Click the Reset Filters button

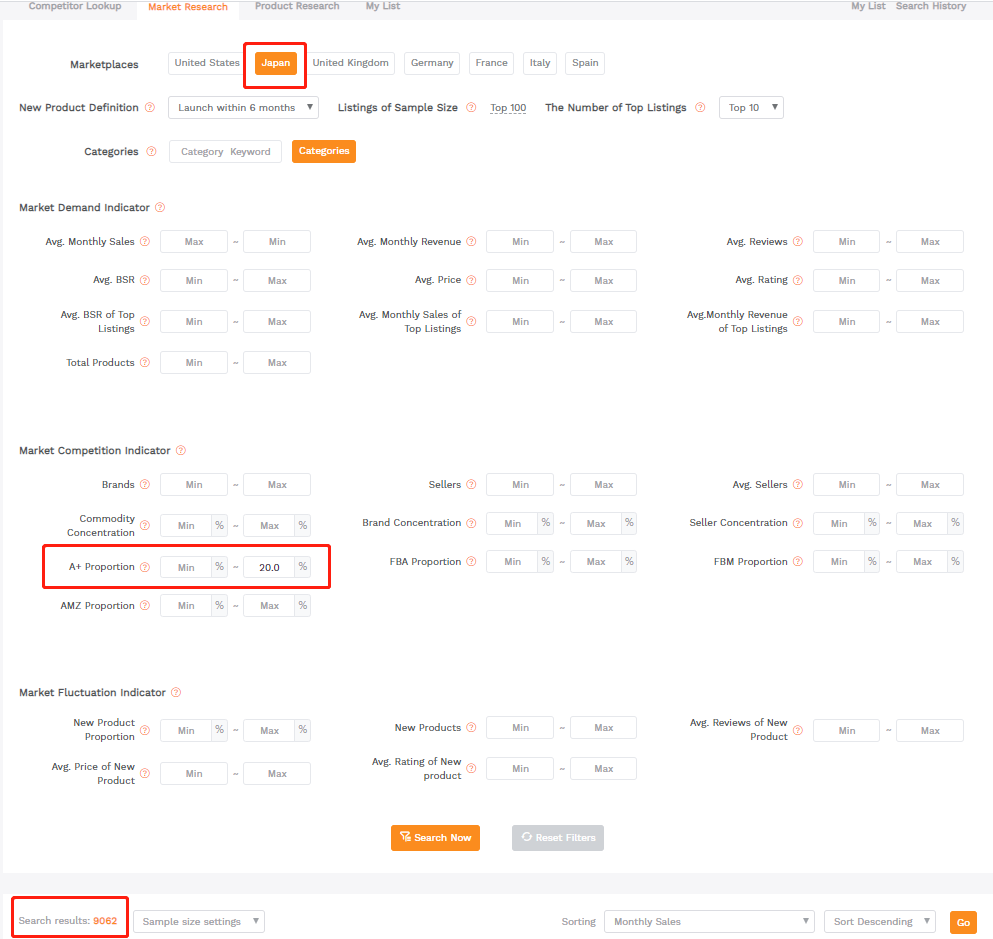pyautogui.click(x=558, y=838)
